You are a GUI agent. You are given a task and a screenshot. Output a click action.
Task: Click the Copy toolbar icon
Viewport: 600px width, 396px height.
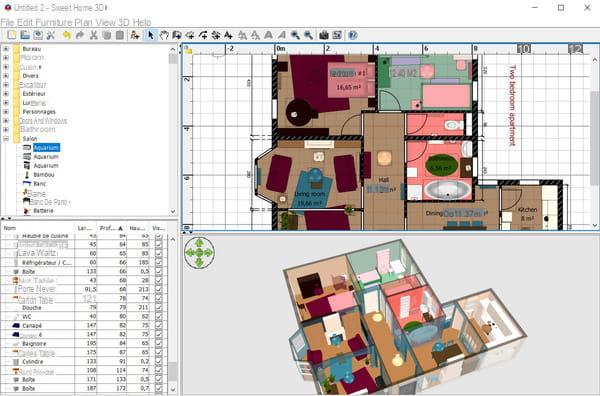(x=106, y=35)
